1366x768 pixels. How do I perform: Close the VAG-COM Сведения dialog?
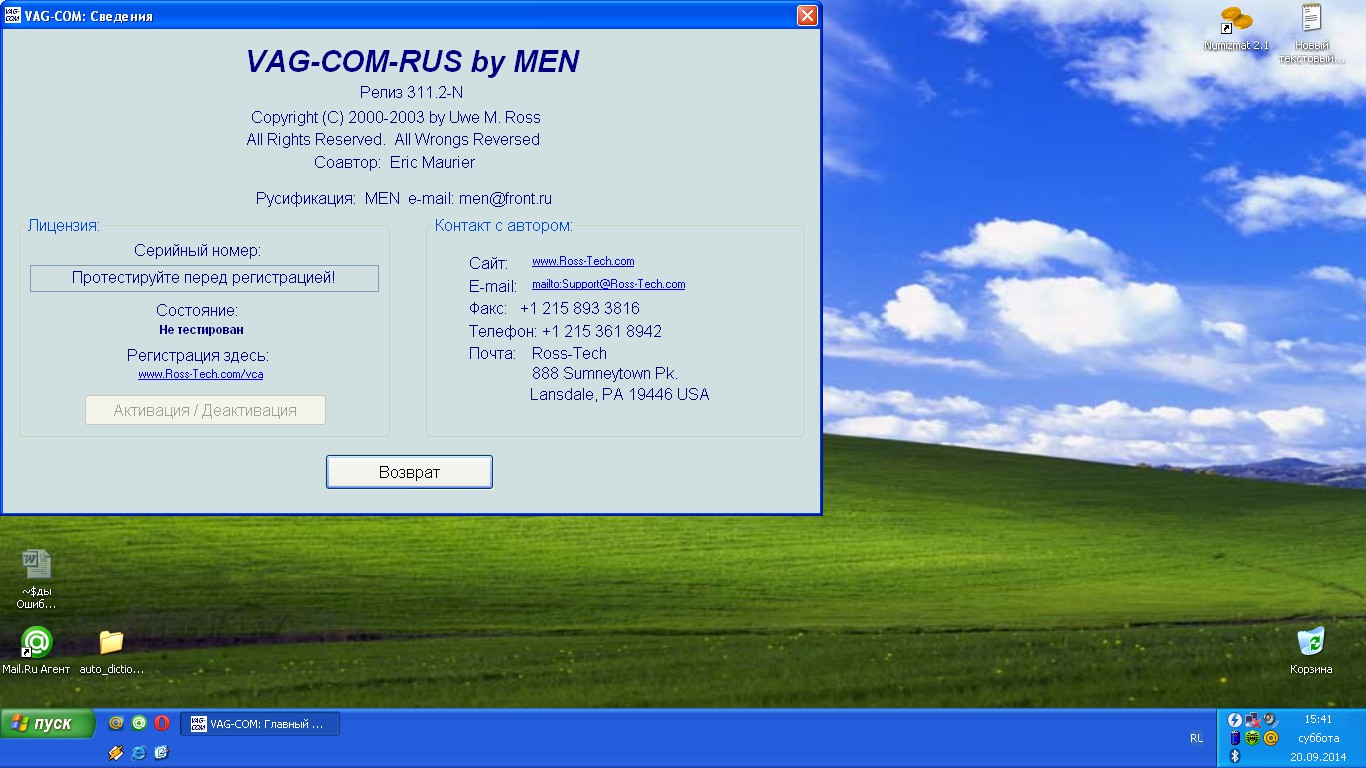pyautogui.click(x=807, y=16)
